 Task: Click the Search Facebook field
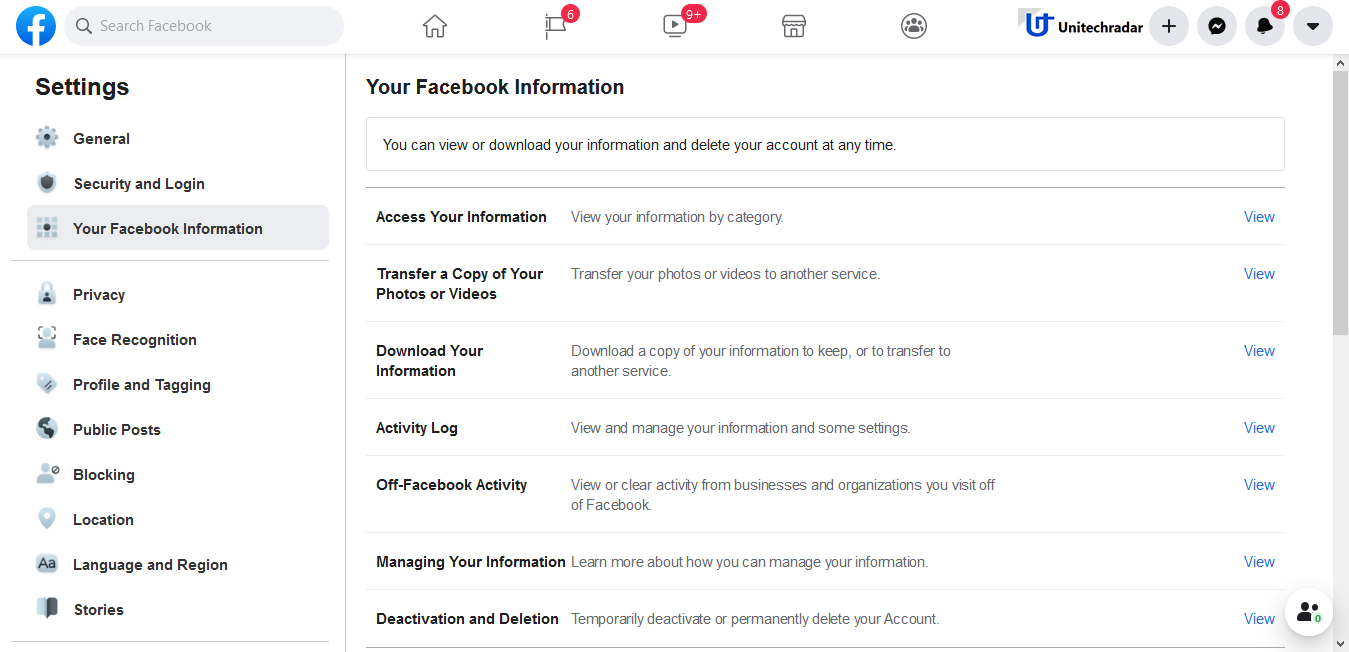pos(204,26)
